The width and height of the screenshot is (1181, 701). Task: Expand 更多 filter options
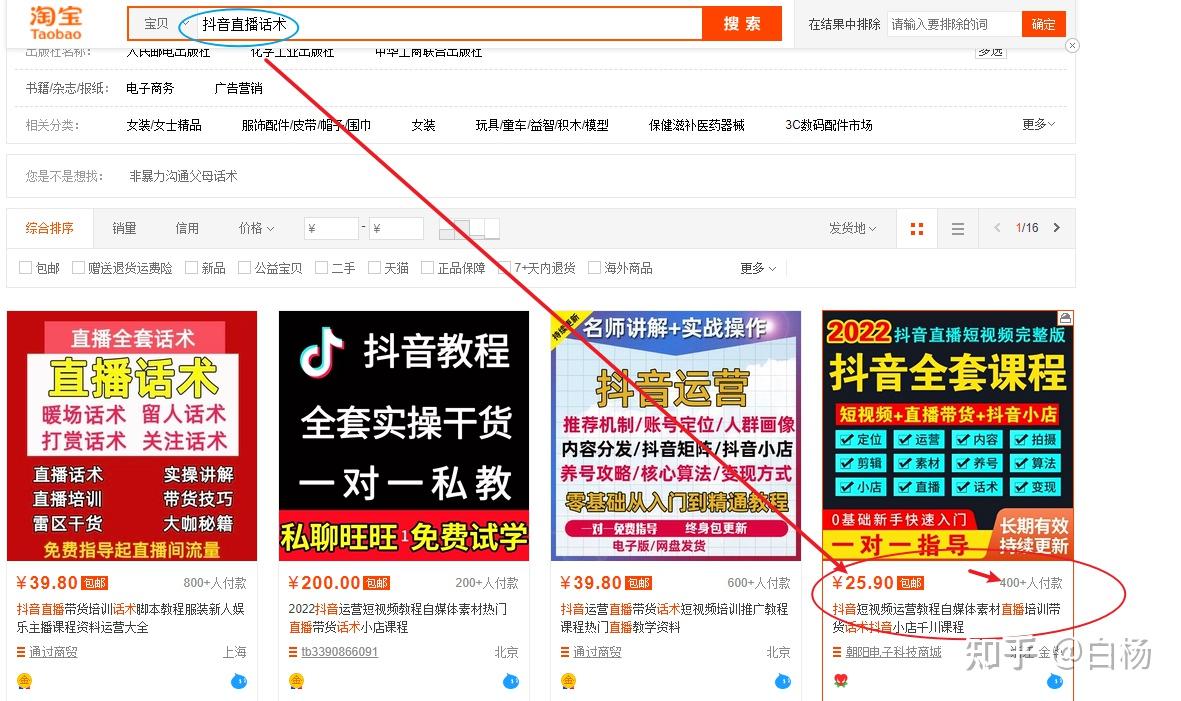[x=758, y=268]
